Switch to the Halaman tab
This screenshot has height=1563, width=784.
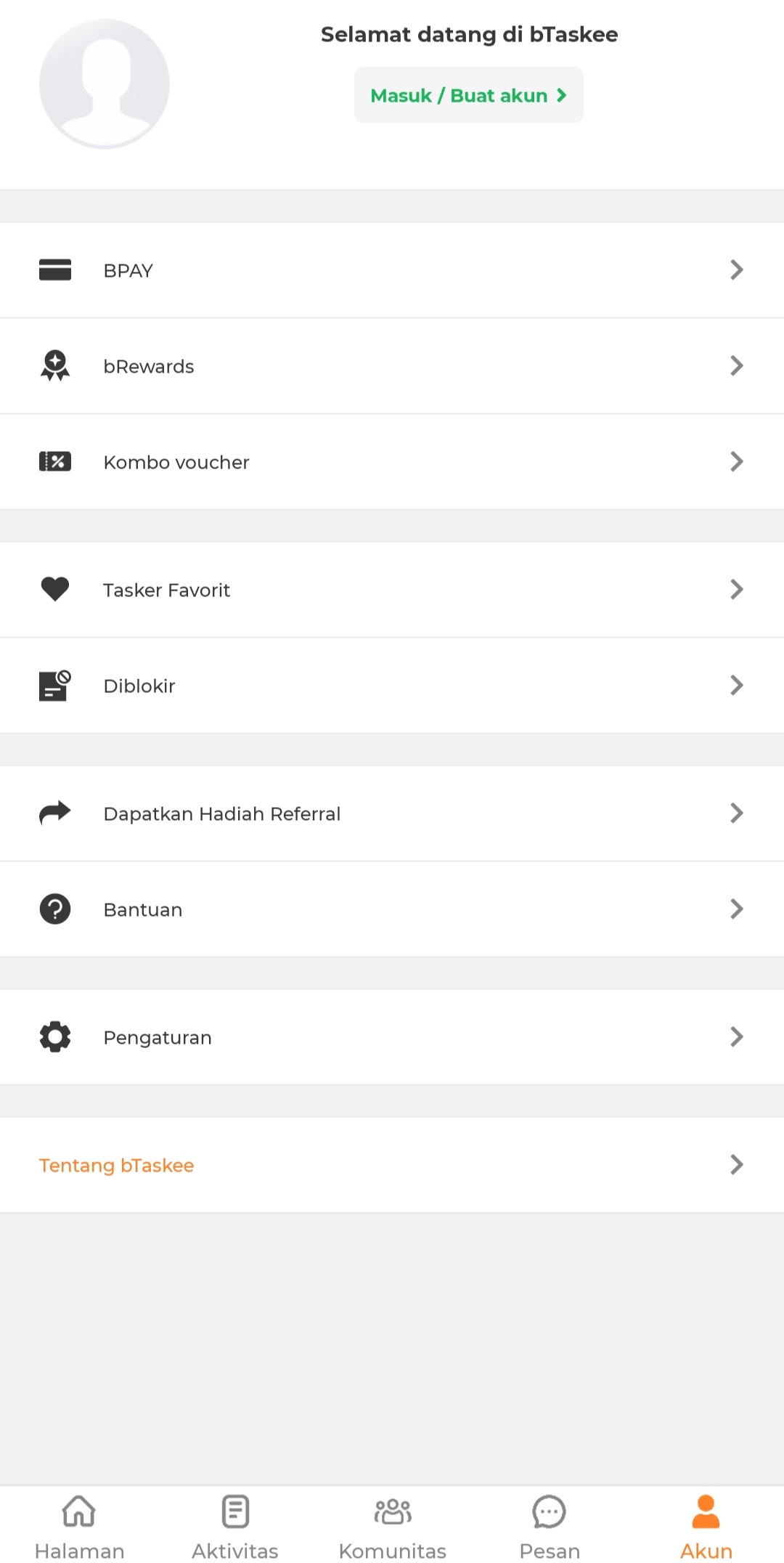click(x=79, y=1525)
